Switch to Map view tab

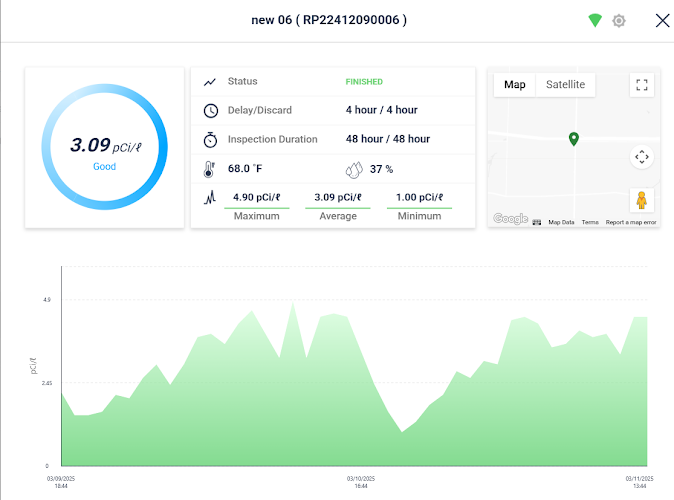click(515, 85)
